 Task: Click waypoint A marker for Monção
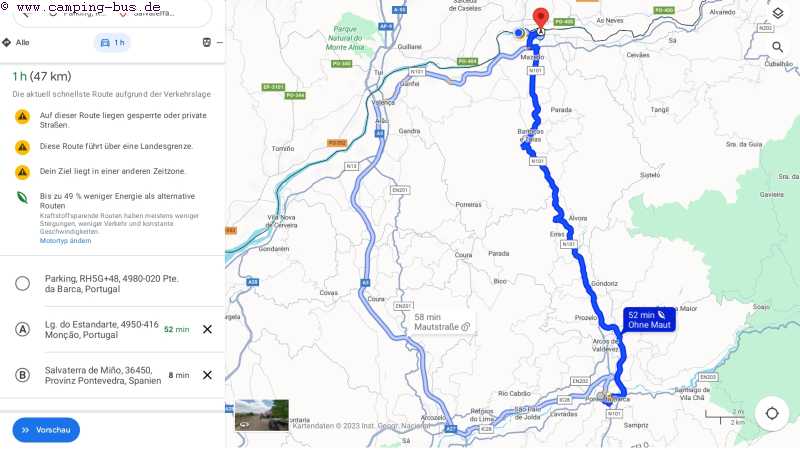point(22,330)
